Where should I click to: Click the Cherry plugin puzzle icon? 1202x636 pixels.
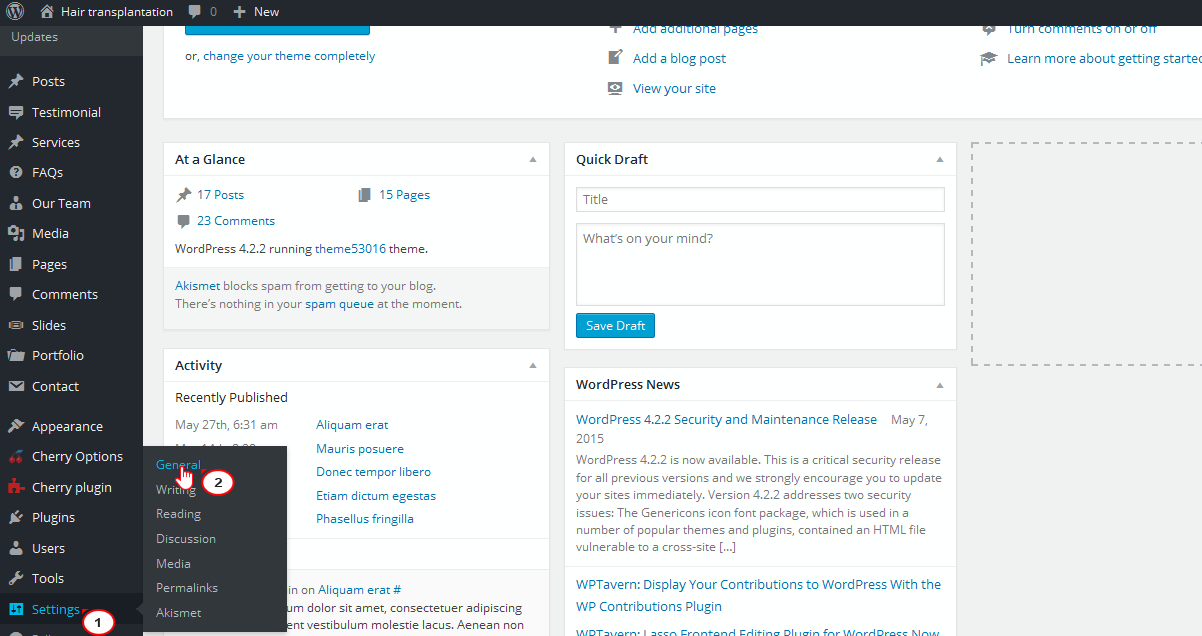point(15,487)
